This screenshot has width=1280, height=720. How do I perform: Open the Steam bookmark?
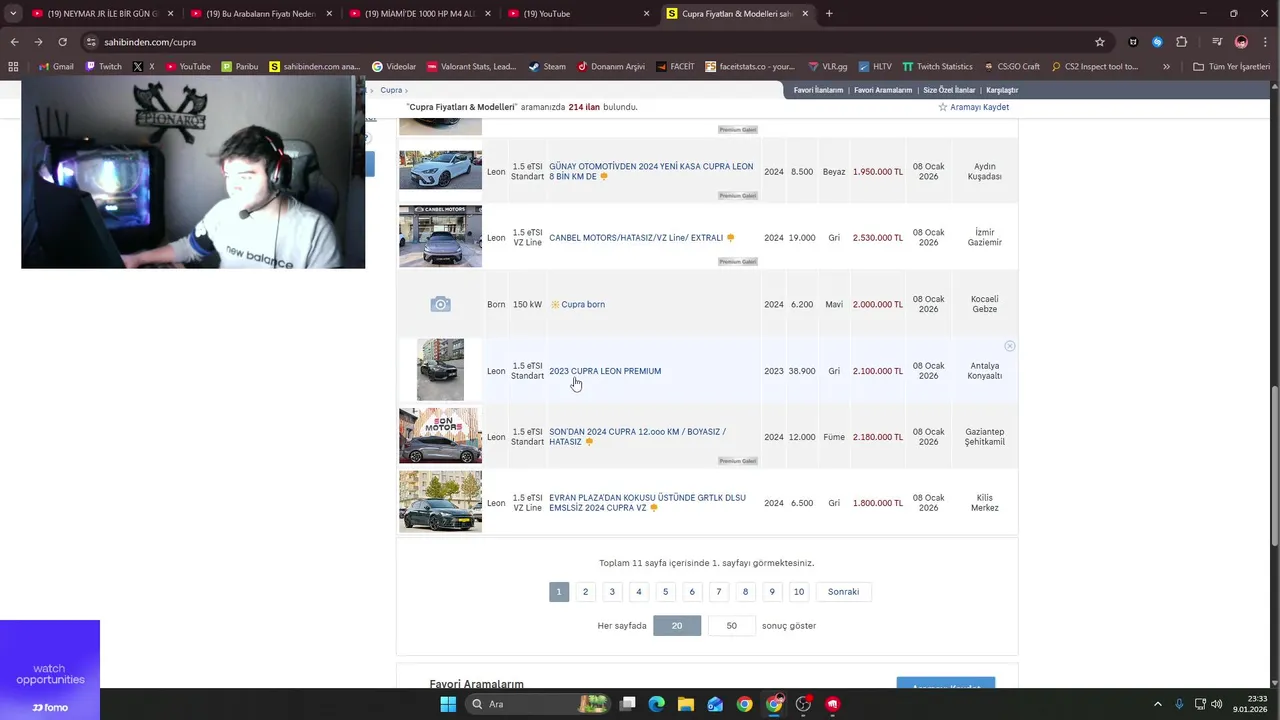(x=547, y=67)
